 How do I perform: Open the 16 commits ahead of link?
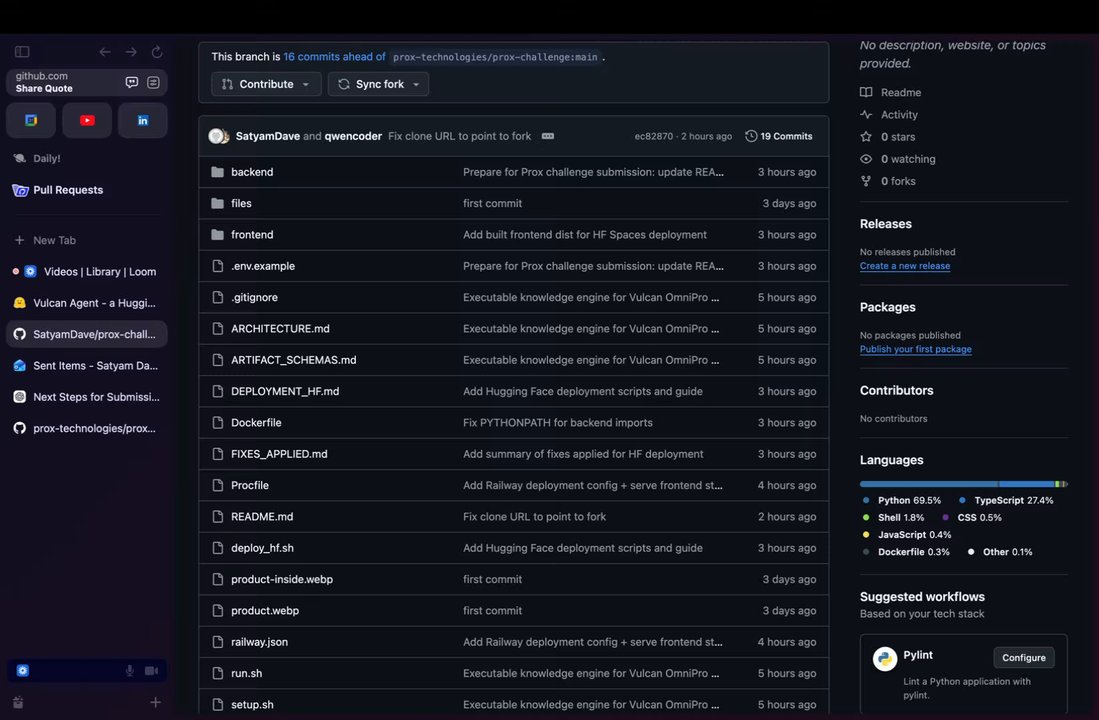point(334,57)
